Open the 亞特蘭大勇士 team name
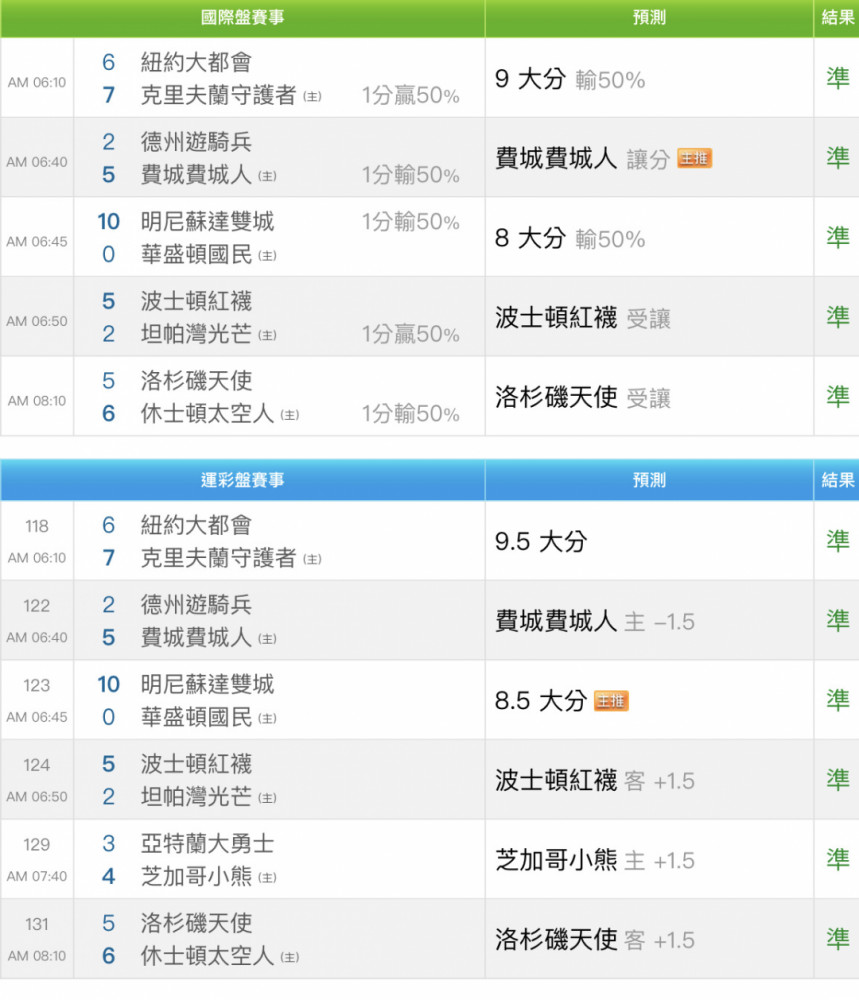859x1000 pixels. (207, 844)
